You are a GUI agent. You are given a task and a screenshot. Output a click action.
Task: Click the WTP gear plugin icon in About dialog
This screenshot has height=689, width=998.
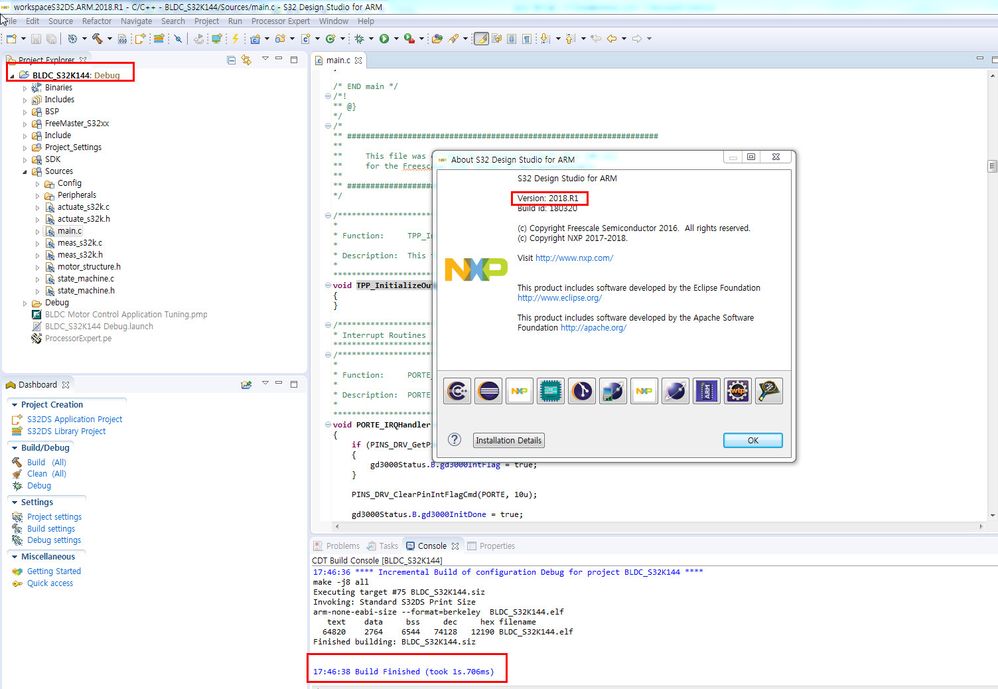coord(738,391)
